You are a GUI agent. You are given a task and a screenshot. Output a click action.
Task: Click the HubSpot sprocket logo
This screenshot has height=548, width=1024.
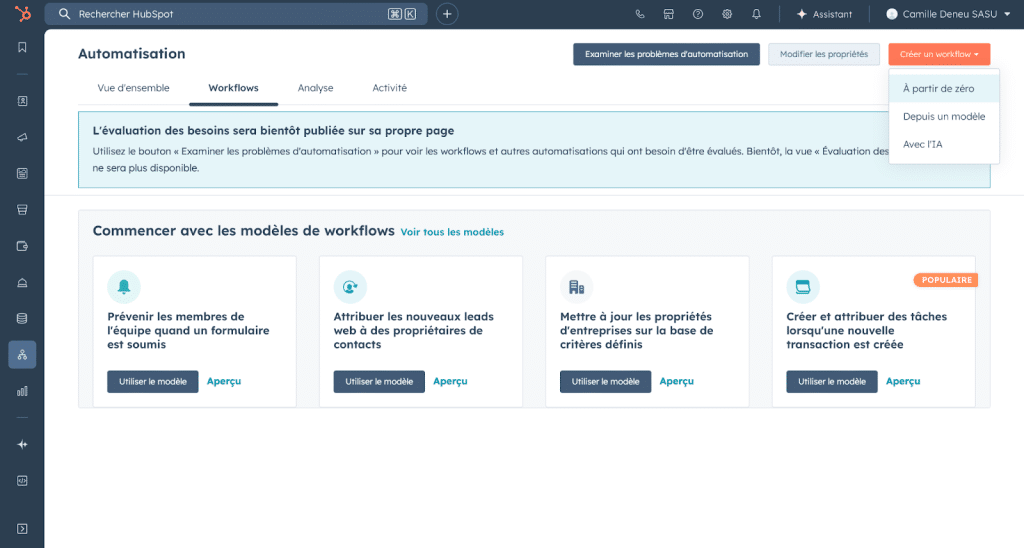point(22,14)
